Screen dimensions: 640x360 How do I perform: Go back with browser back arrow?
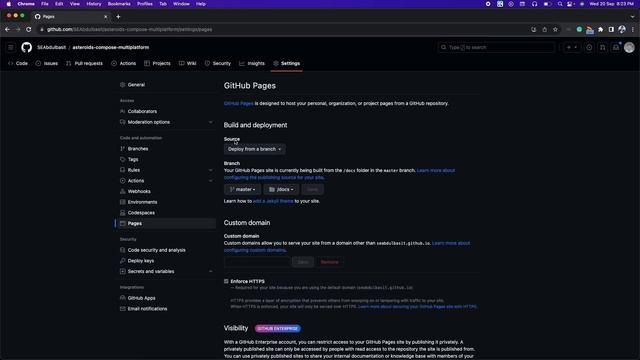7,29
